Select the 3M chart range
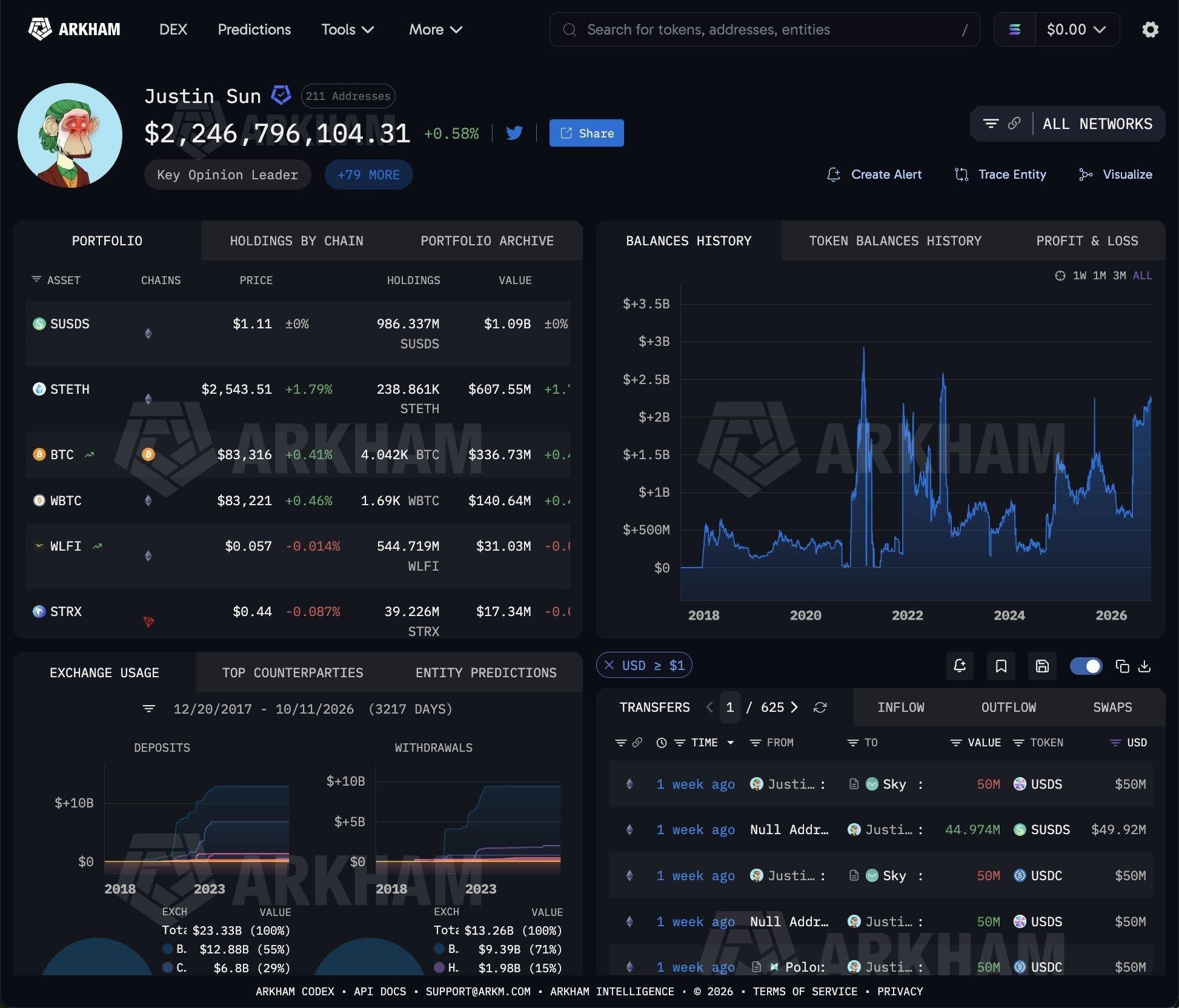 tap(1120, 276)
